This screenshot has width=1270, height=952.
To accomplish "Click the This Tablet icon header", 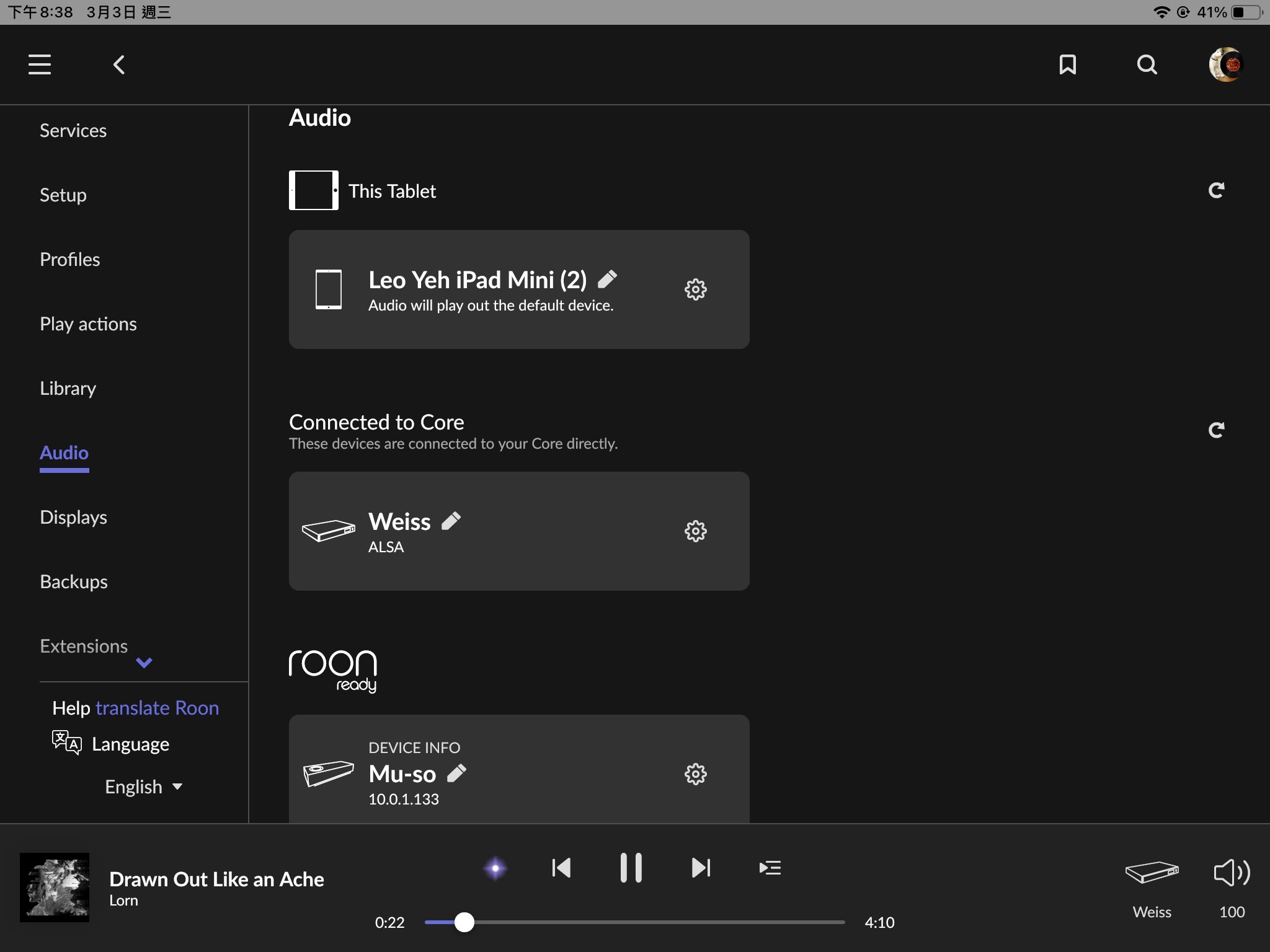I will [314, 190].
